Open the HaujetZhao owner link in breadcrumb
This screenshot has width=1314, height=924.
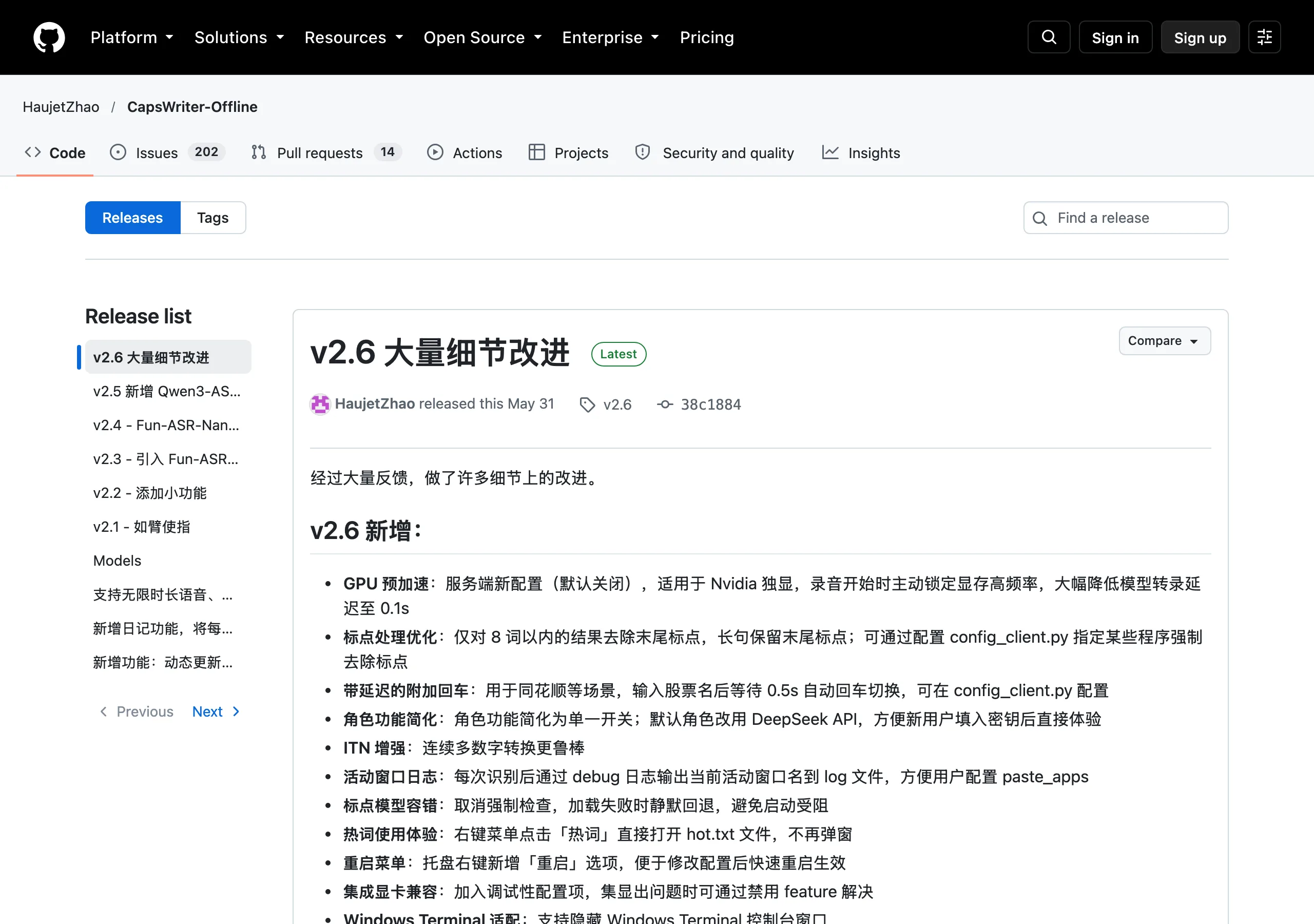pyautogui.click(x=61, y=107)
